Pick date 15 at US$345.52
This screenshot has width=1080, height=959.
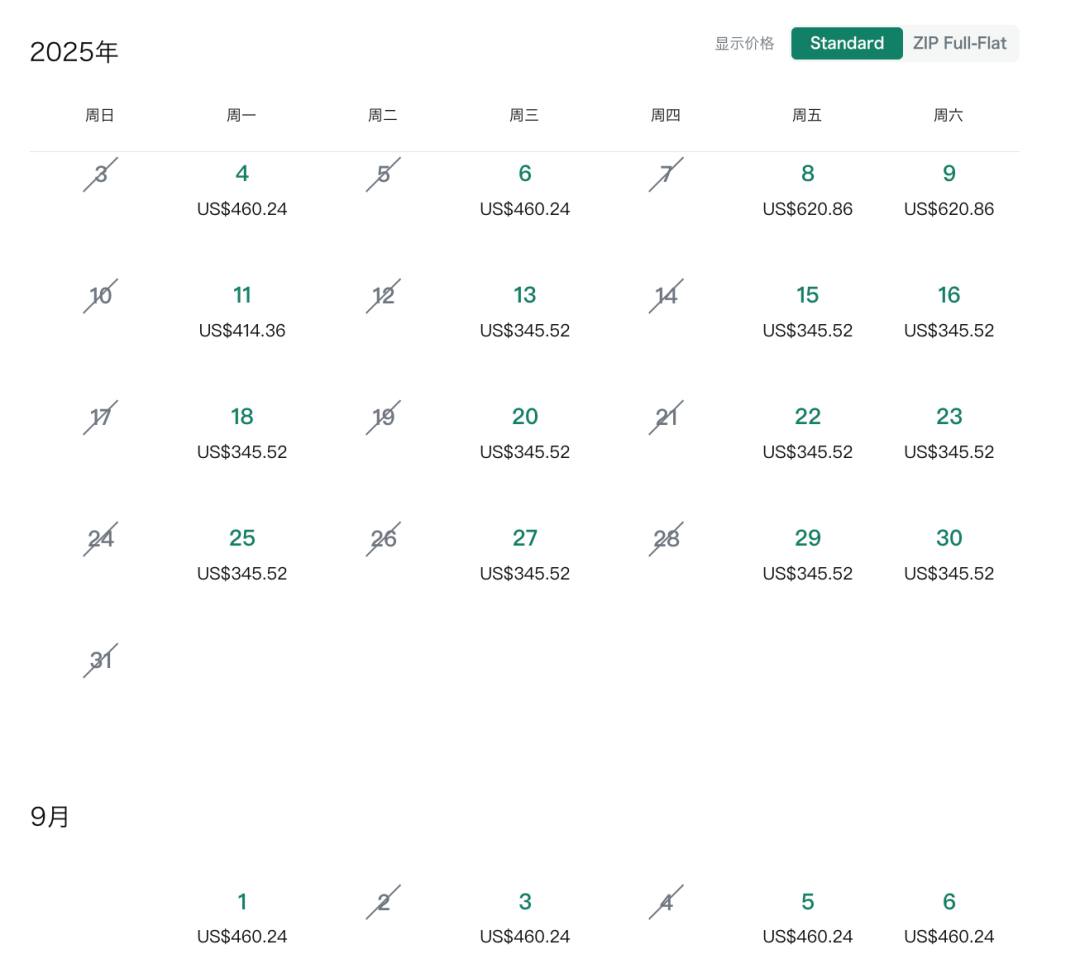click(x=807, y=311)
